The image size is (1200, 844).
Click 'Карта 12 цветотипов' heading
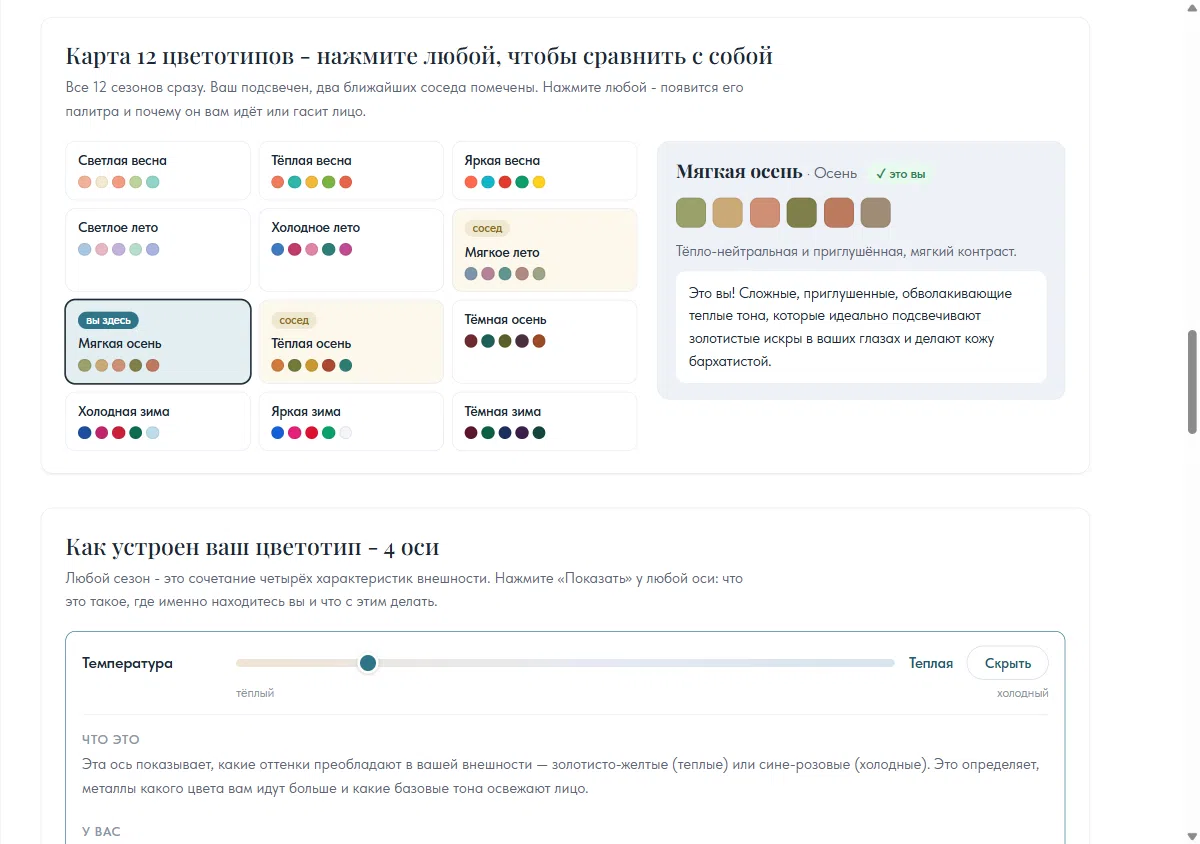(419, 56)
